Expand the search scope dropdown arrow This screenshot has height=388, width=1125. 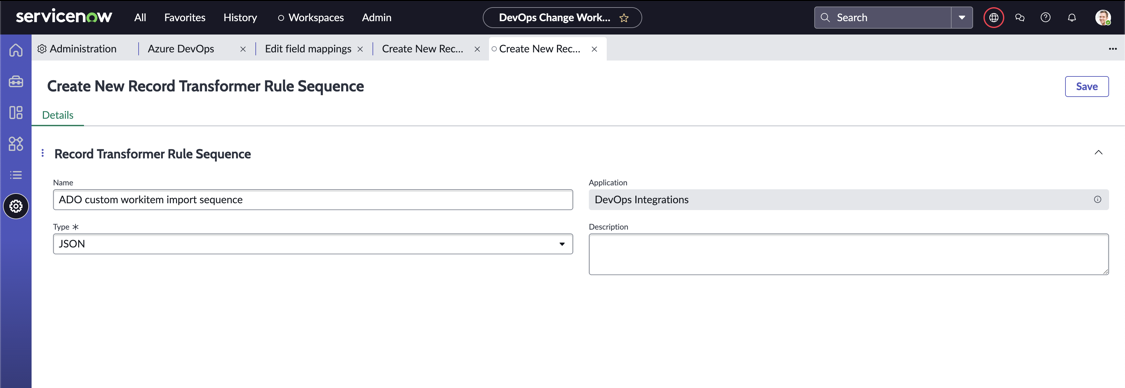pos(962,17)
